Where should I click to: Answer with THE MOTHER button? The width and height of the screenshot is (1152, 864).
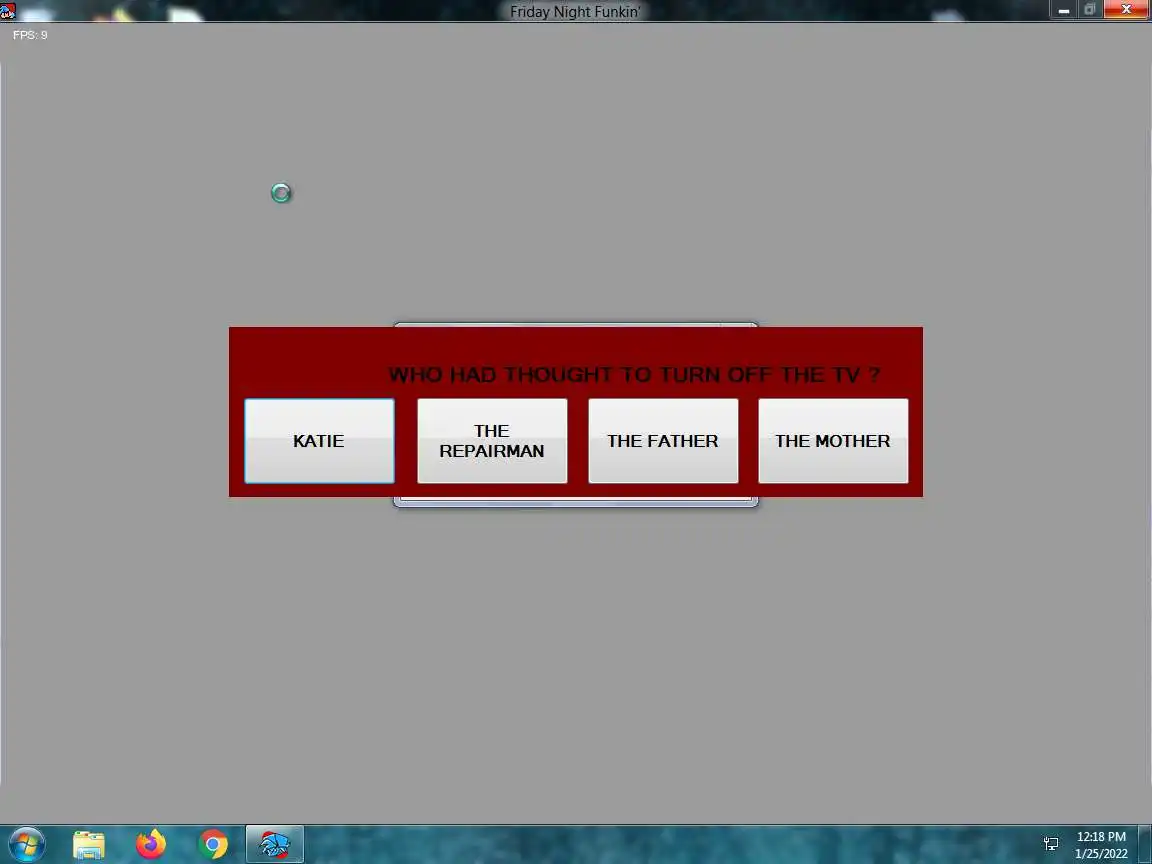coord(833,441)
